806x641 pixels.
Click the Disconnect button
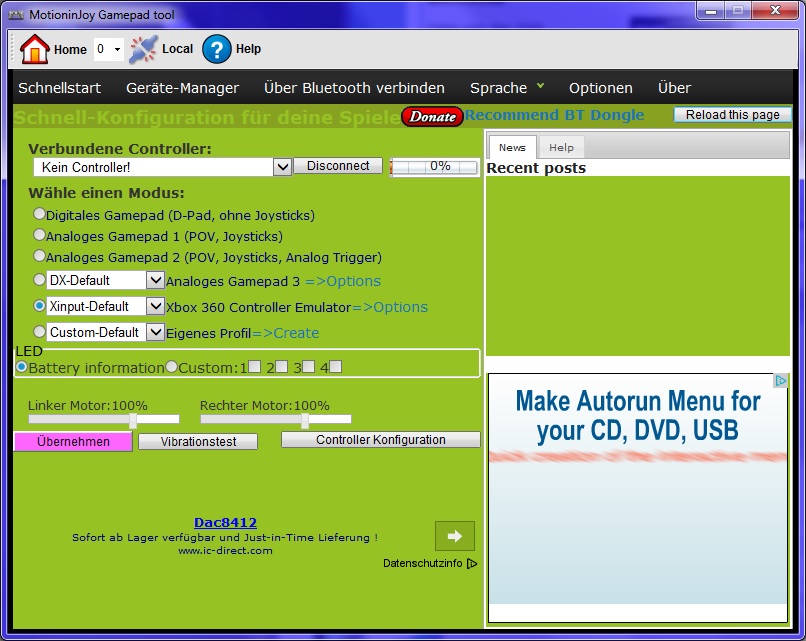pos(338,166)
